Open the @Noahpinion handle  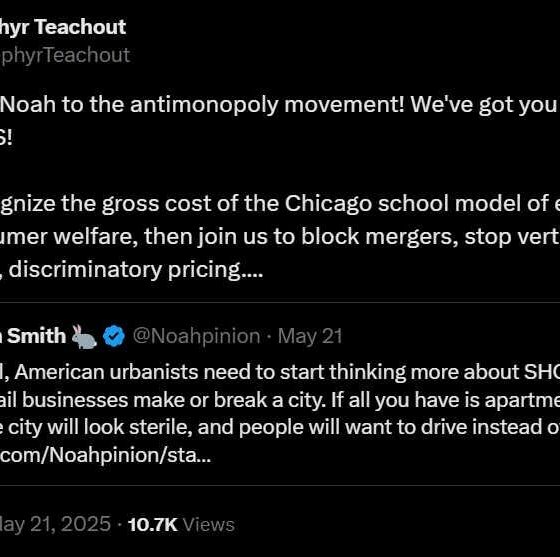196,336
